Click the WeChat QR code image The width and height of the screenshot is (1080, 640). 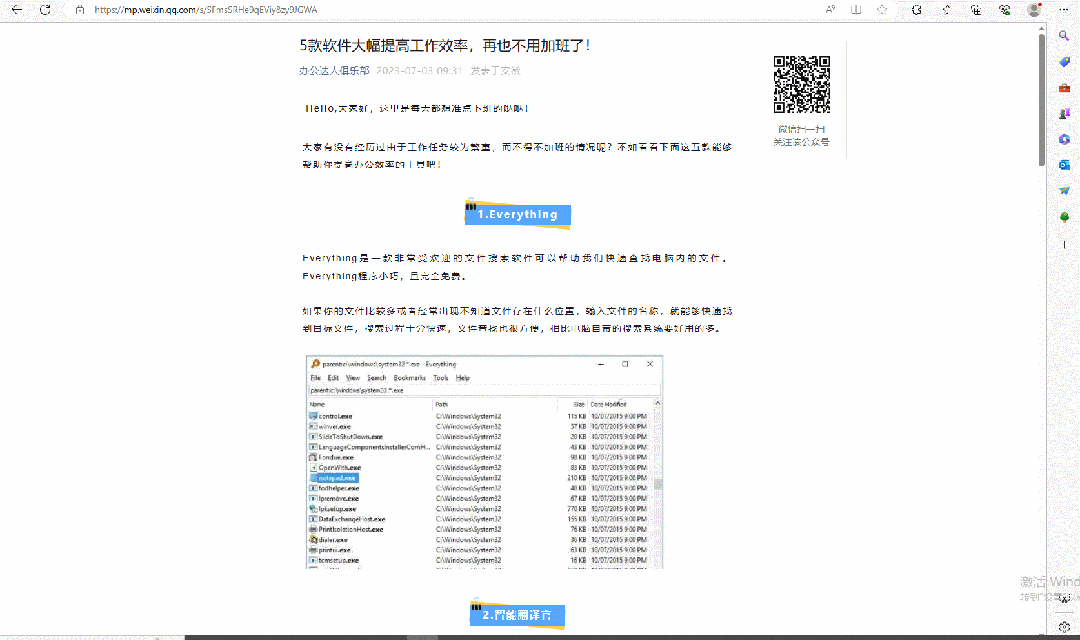pyautogui.click(x=802, y=84)
